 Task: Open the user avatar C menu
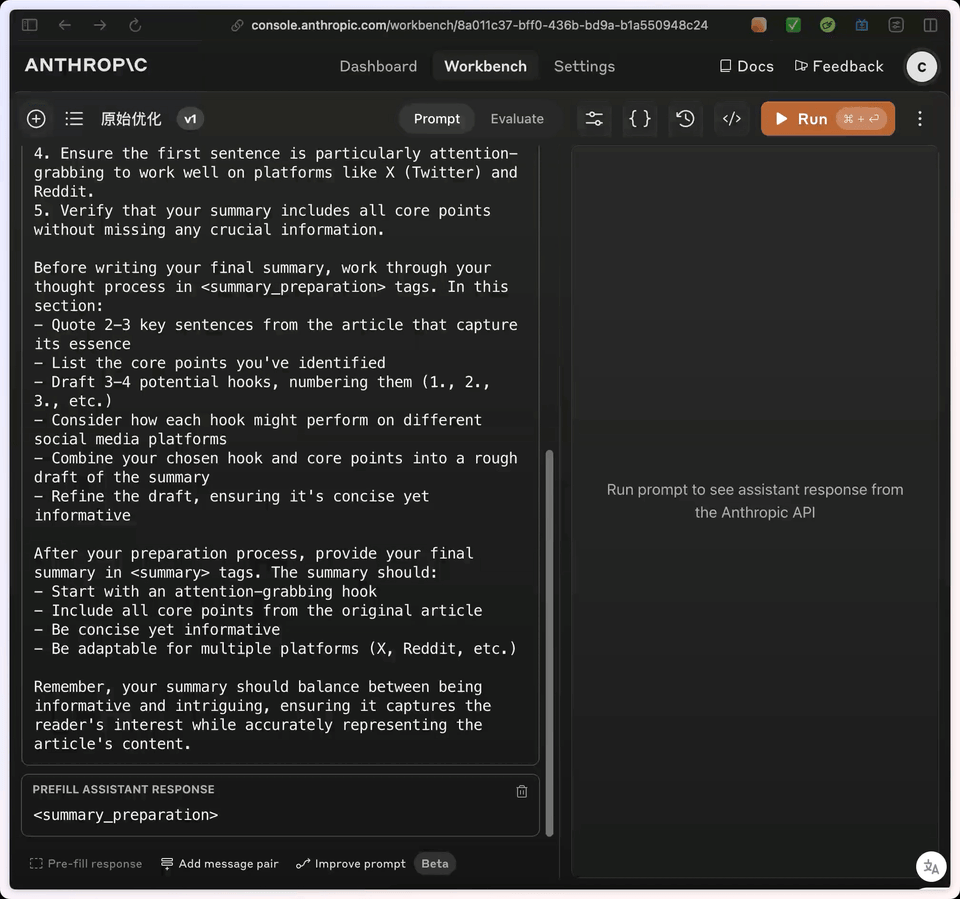[921, 67]
